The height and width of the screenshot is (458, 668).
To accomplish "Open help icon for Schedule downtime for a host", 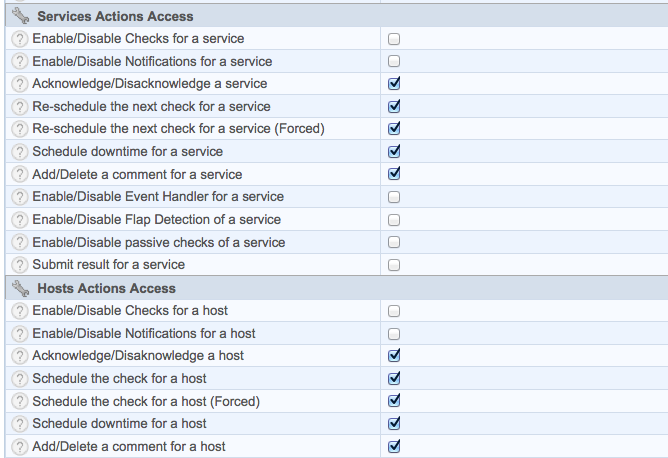I will (x=19, y=424).
